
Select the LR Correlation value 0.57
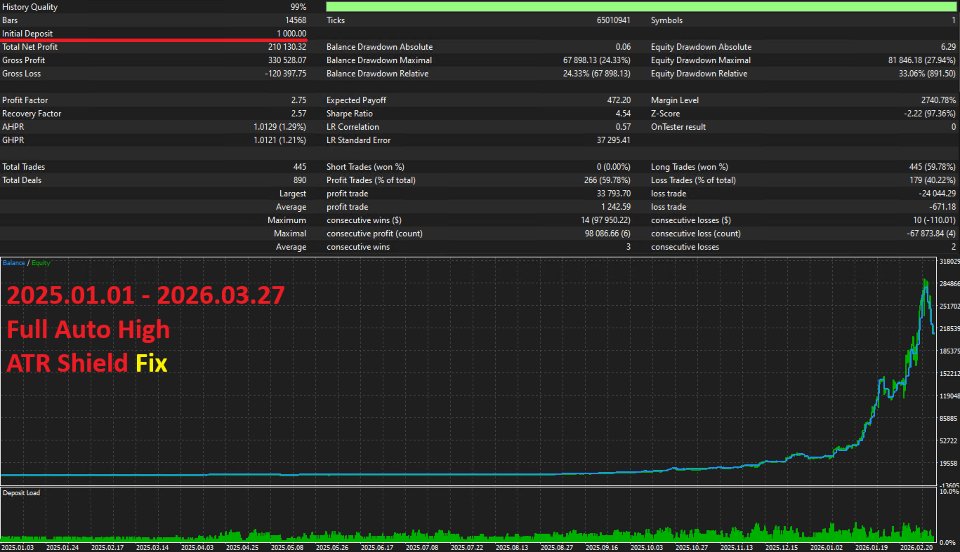[623, 127]
